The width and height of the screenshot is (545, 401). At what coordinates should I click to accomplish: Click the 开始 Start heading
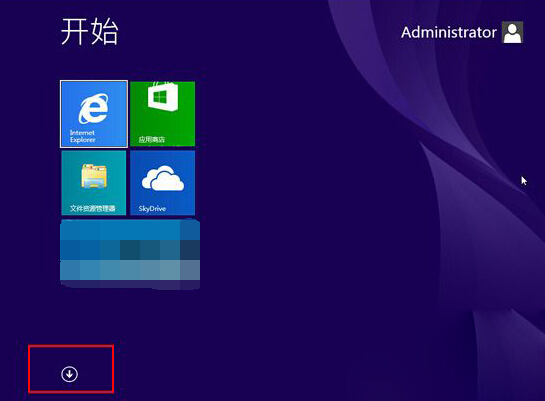(x=90, y=31)
